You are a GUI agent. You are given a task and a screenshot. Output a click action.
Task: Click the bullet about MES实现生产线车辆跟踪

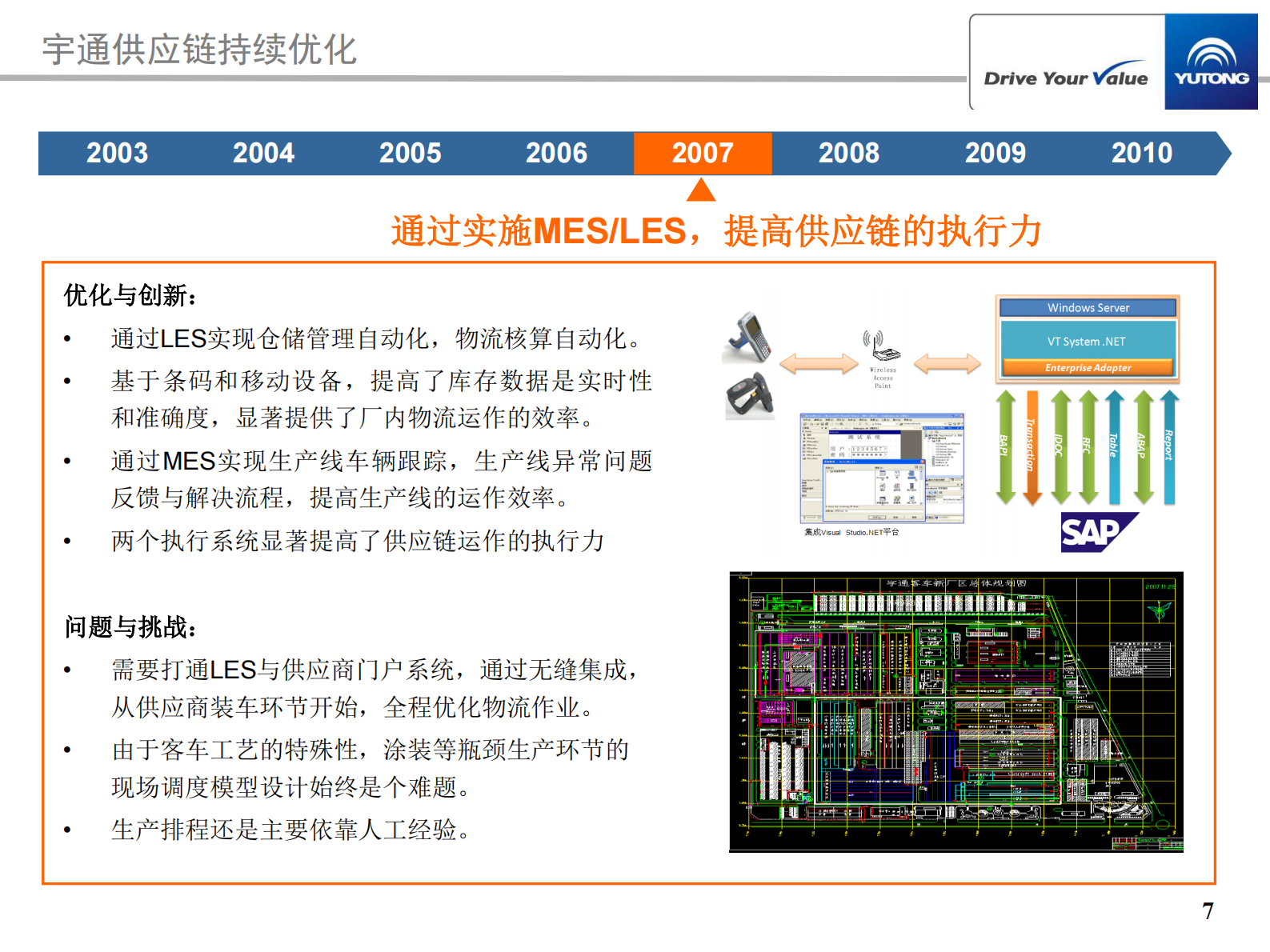pyautogui.click(x=382, y=479)
